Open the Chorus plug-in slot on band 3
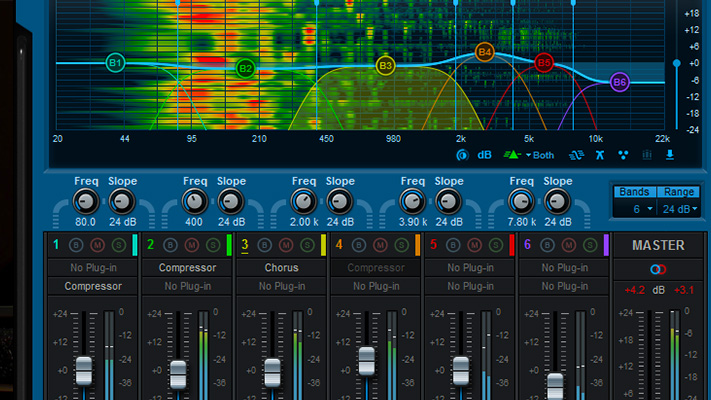711x400 pixels. [281, 268]
